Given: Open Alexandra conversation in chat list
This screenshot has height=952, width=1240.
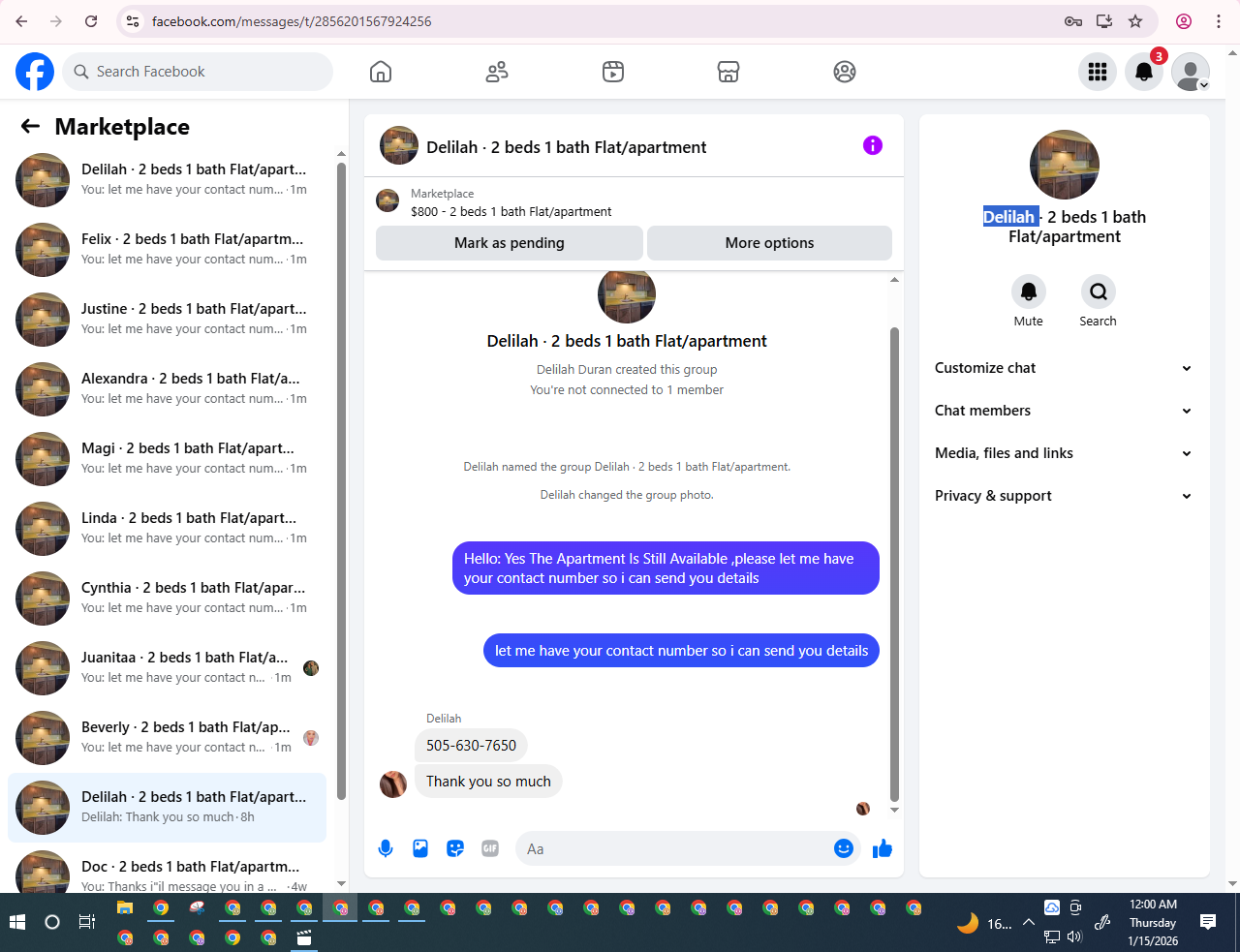Looking at the screenshot, I should (167, 389).
